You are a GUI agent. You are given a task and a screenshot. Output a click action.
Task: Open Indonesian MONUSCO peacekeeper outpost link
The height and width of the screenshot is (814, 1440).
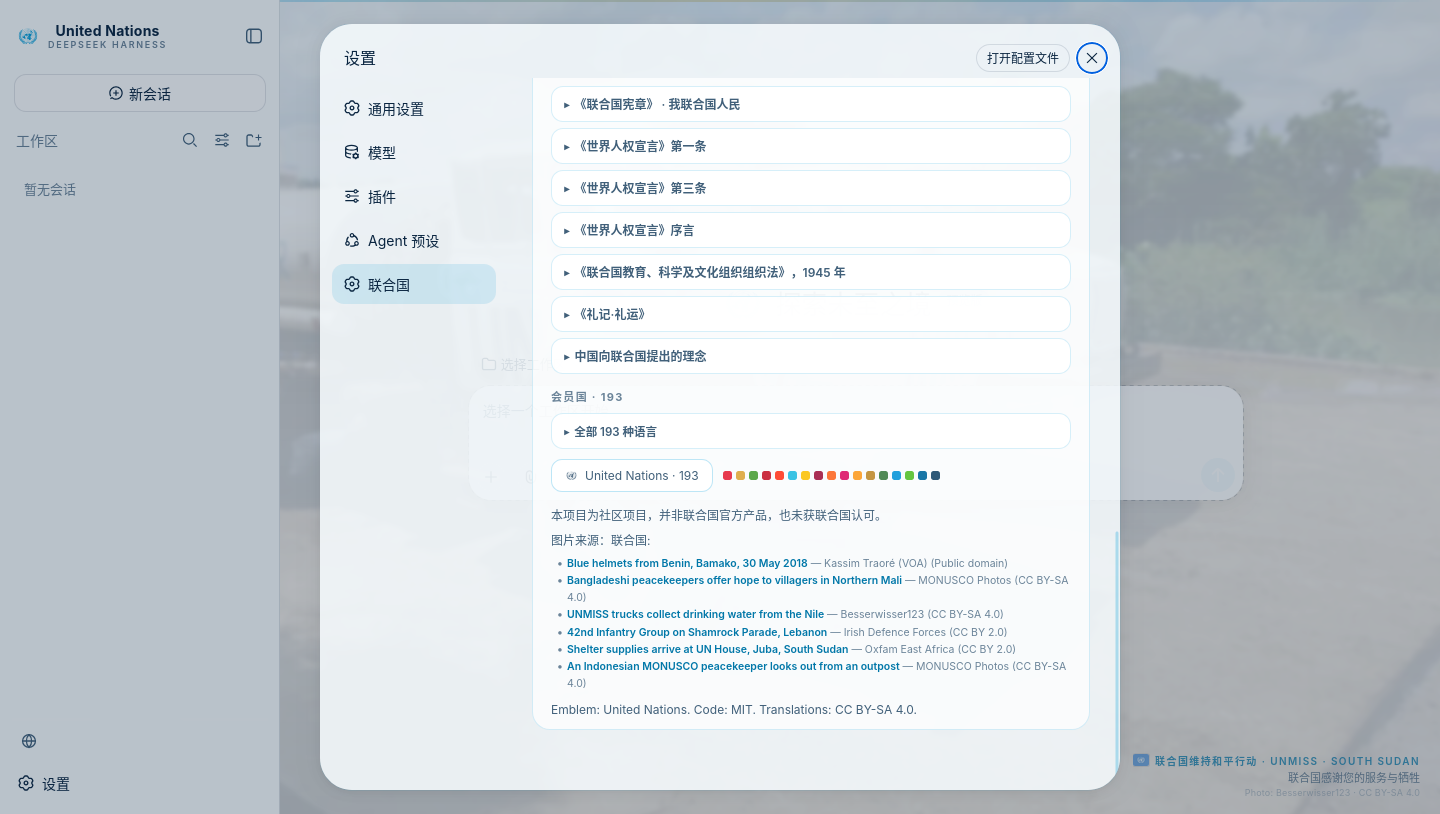733,666
